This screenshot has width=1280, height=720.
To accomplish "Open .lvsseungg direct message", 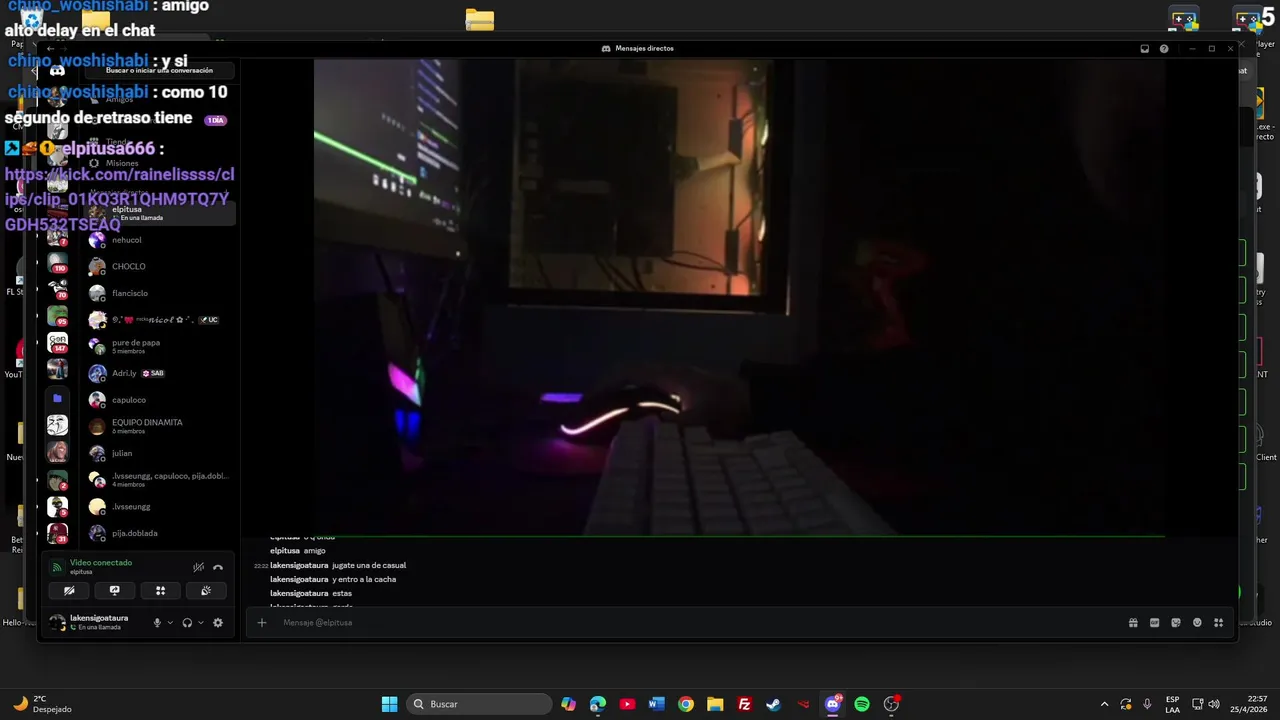I will [x=160, y=507].
